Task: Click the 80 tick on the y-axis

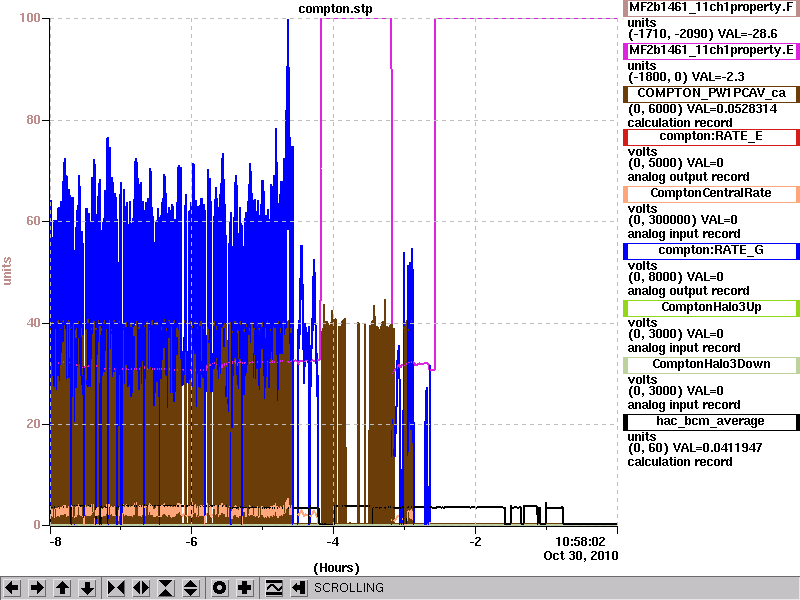Action: (33, 120)
